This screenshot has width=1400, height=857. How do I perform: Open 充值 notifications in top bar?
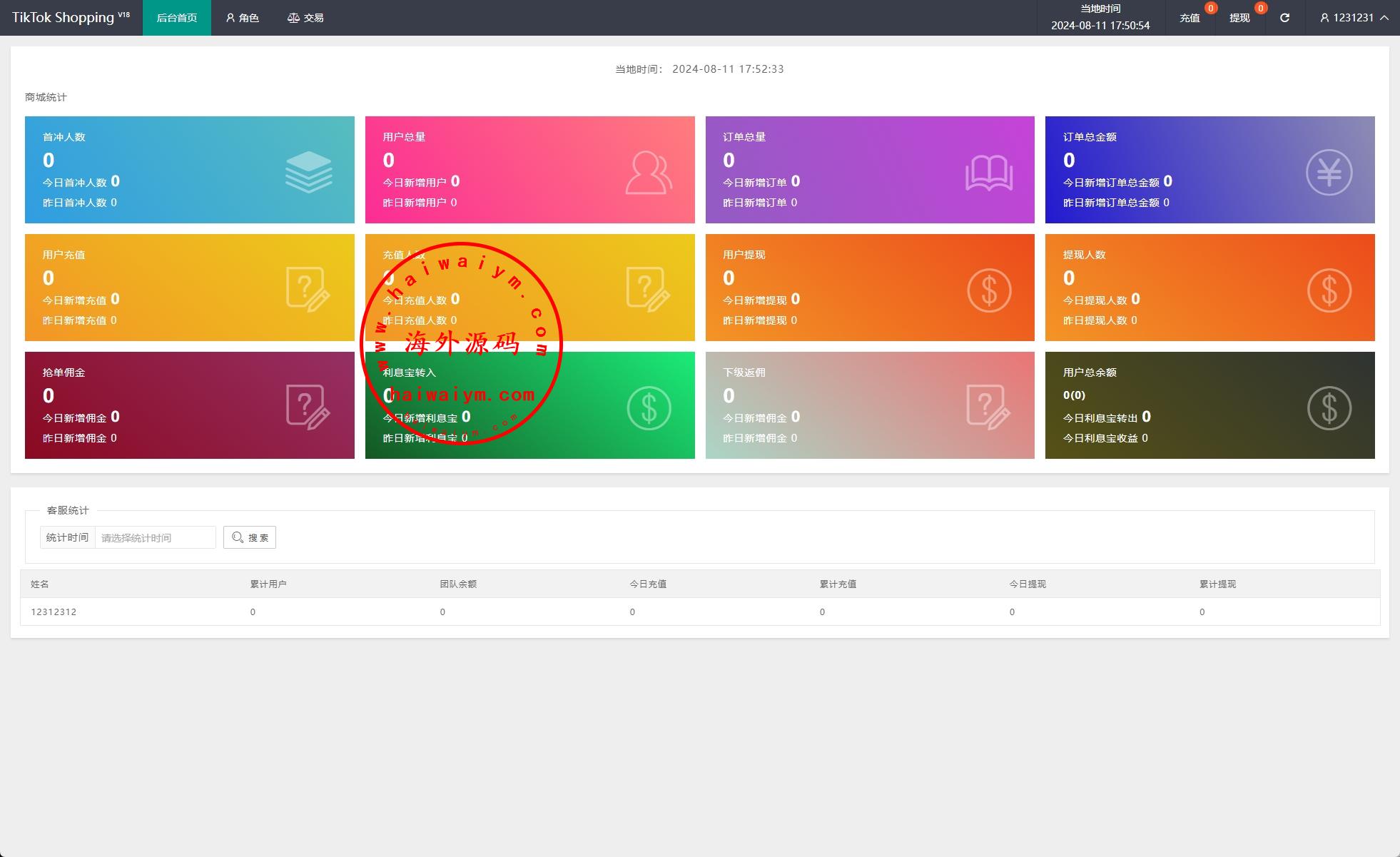(1190, 18)
